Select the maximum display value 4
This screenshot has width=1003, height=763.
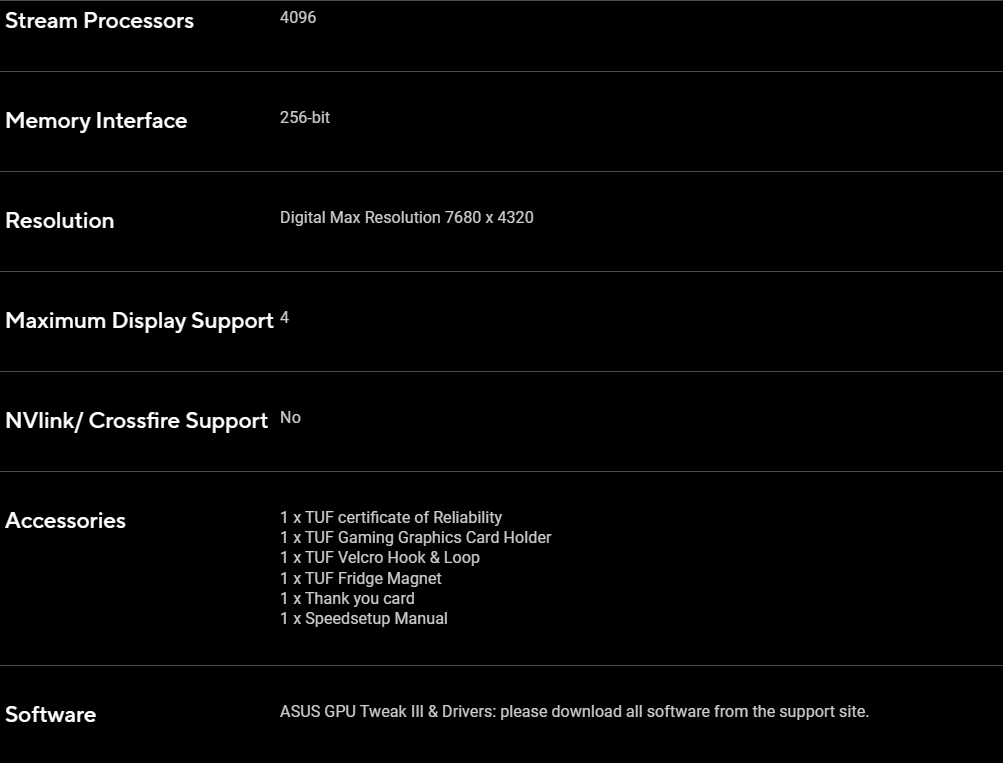tap(285, 318)
